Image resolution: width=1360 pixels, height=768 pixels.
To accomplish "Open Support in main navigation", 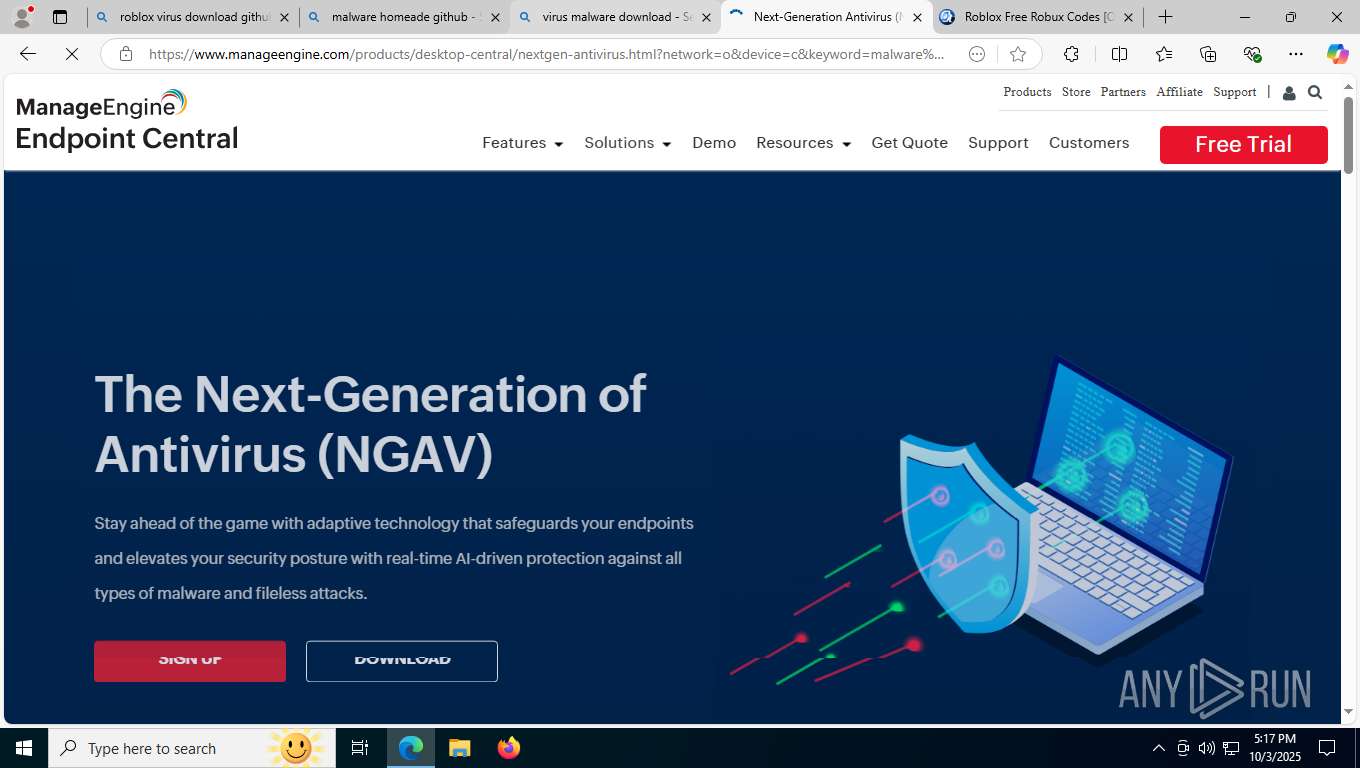I will [x=998, y=143].
